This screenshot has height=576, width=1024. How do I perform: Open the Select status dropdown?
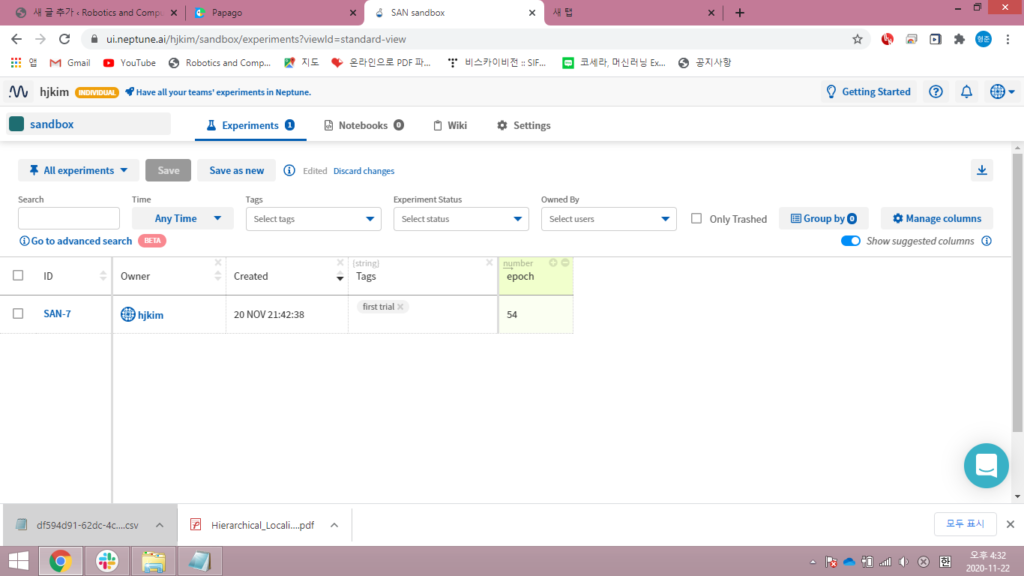pos(460,219)
